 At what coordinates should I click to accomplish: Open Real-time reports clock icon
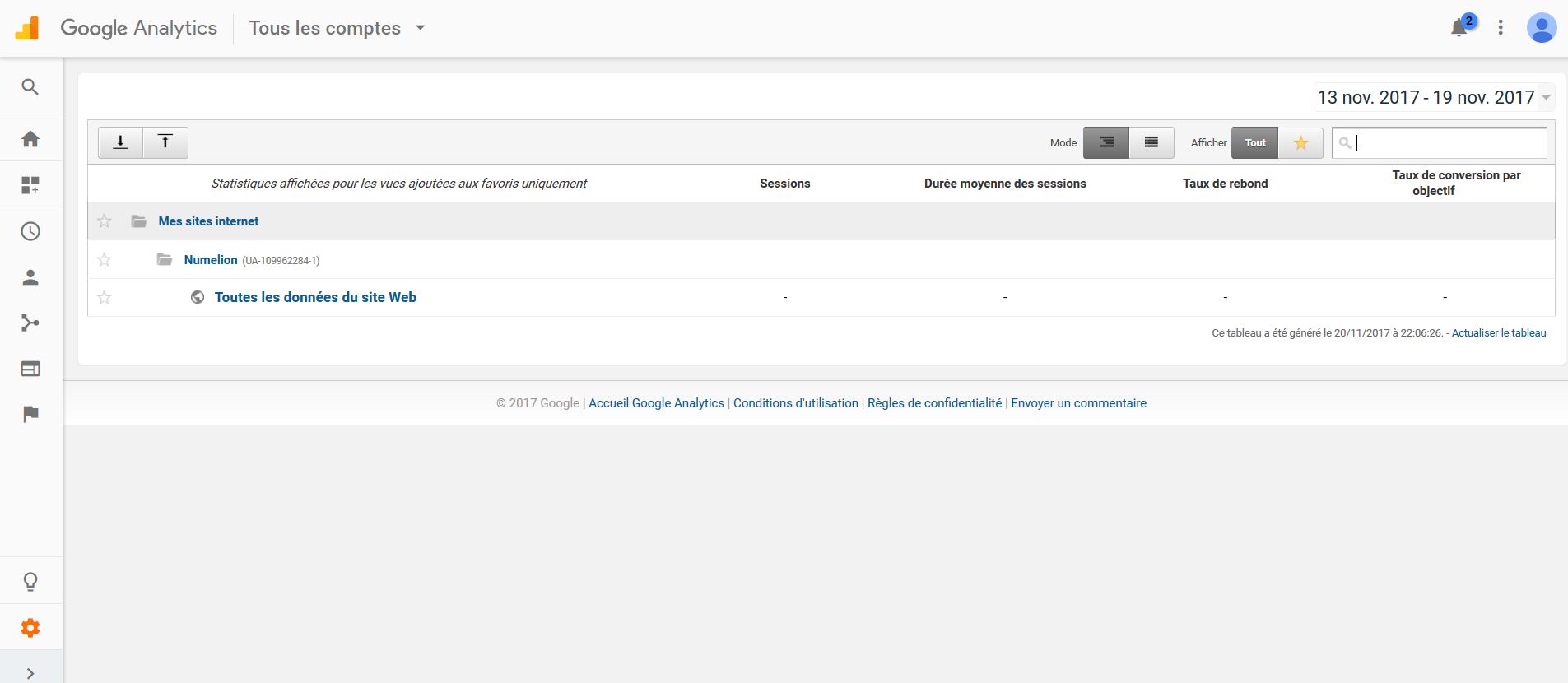30,231
